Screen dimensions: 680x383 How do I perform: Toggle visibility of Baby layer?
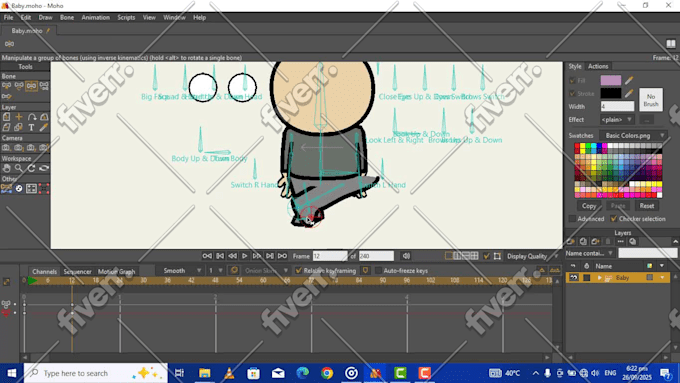pyautogui.click(x=573, y=278)
